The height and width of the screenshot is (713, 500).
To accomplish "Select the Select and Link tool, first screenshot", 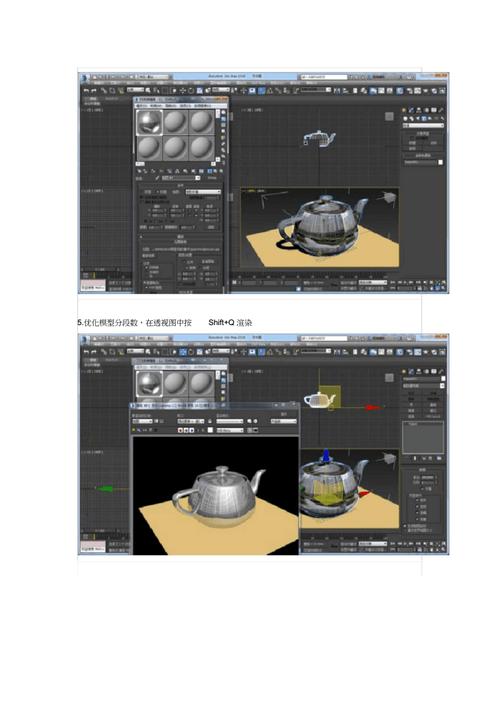I will pyautogui.click(x=104, y=91).
